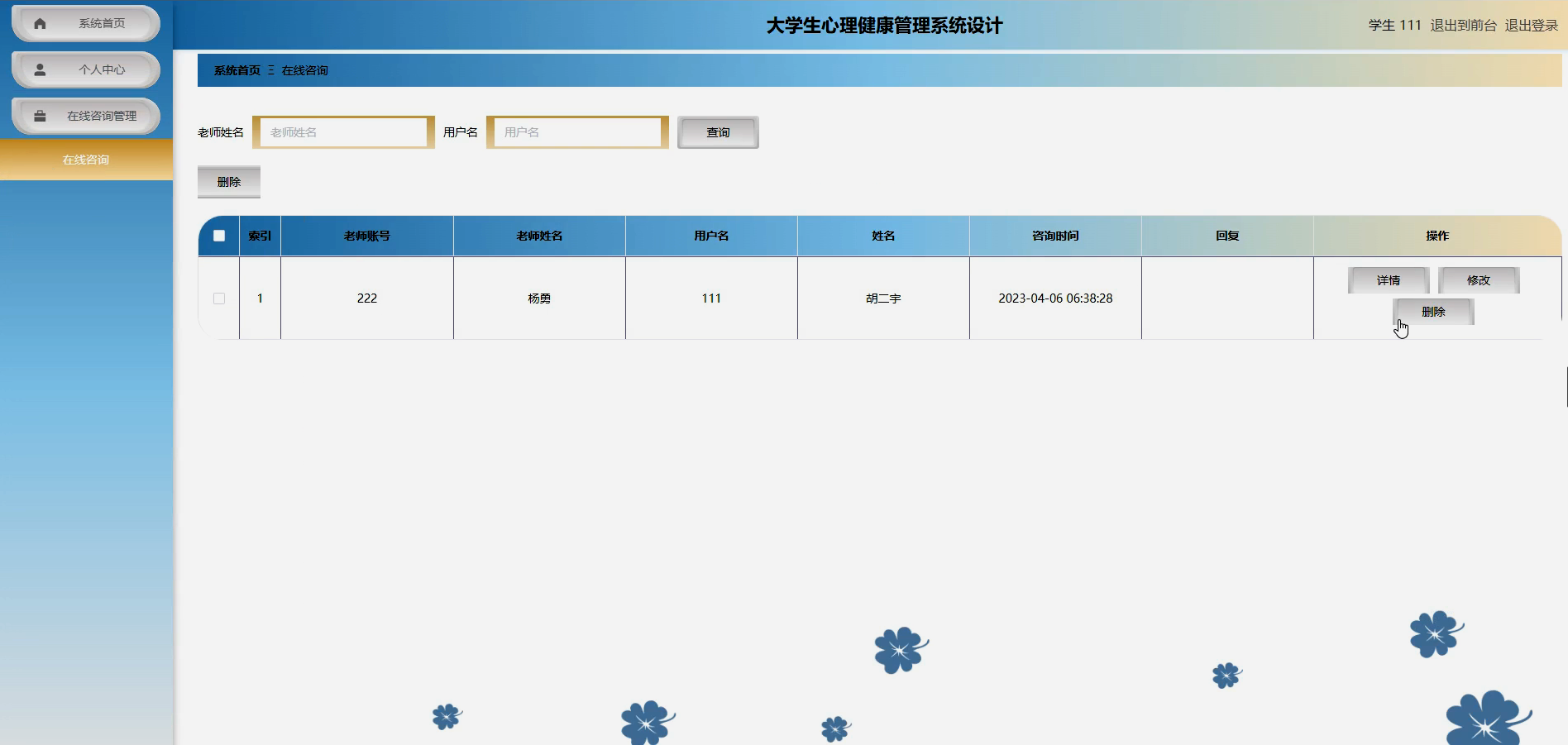The height and width of the screenshot is (745, 1568).
Task: Click 删除 in the 杨勇 row
Action: 1433,312
